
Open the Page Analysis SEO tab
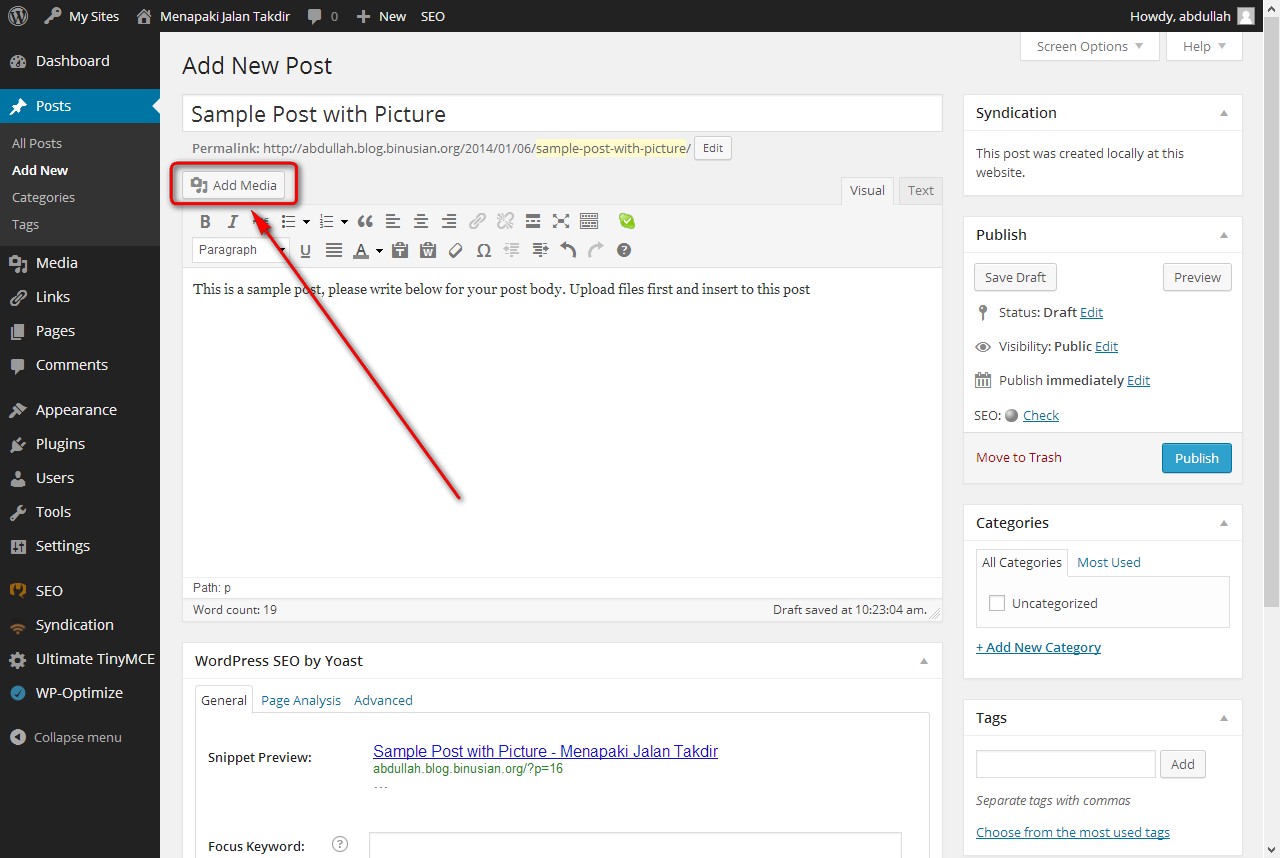pyautogui.click(x=301, y=700)
